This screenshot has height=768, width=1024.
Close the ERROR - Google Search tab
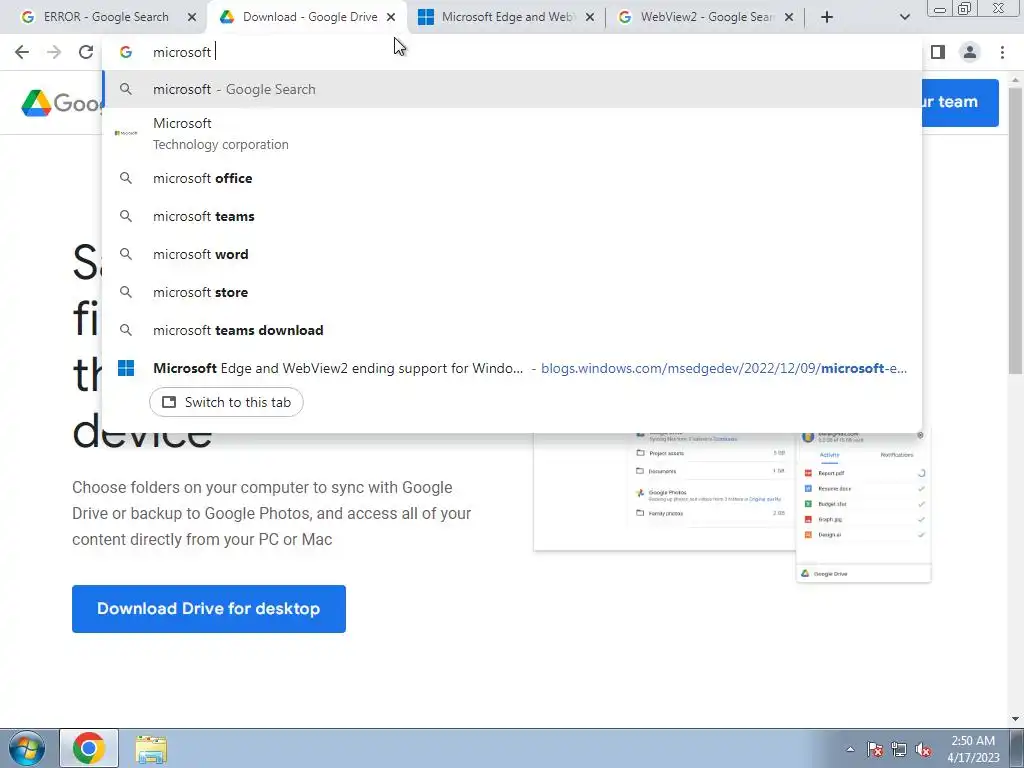coord(191,17)
